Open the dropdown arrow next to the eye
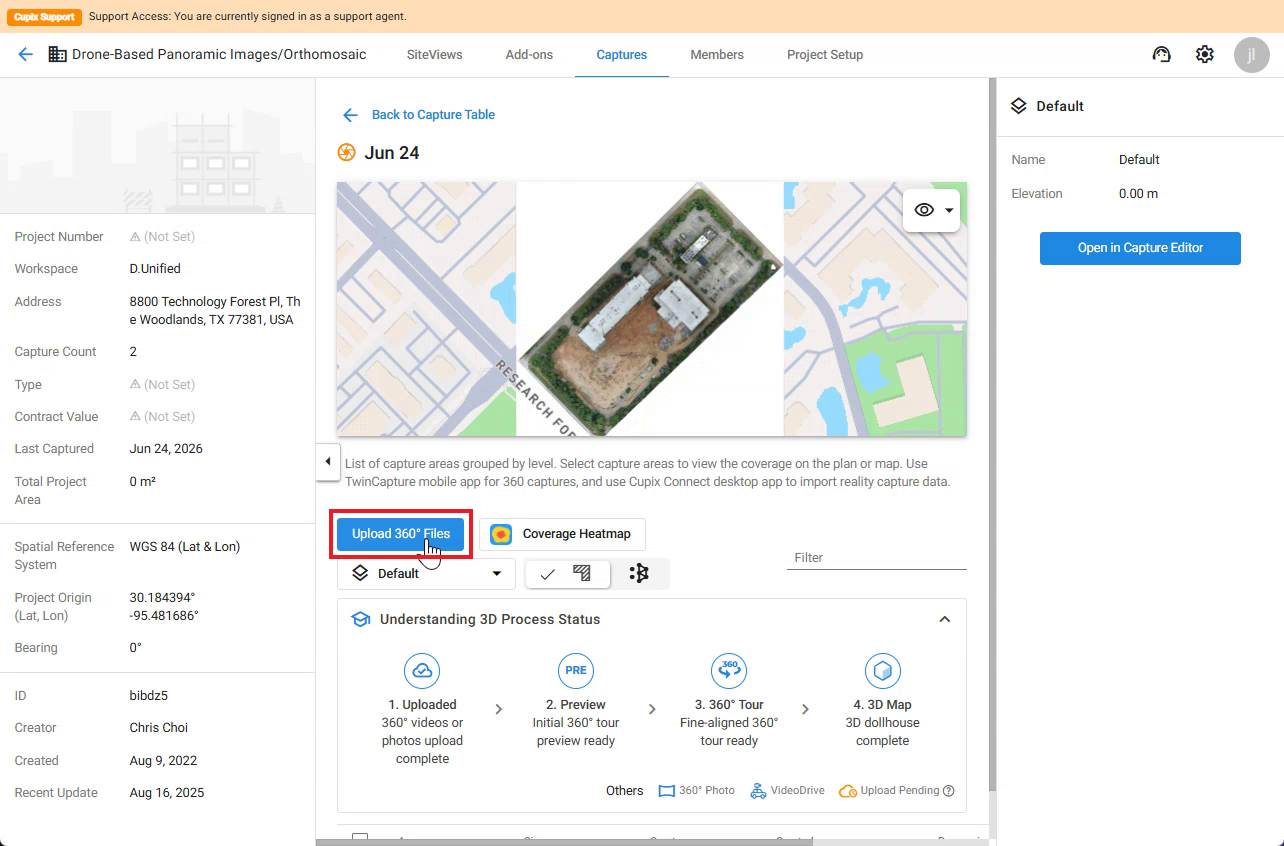1284x846 pixels. point(949,211)
